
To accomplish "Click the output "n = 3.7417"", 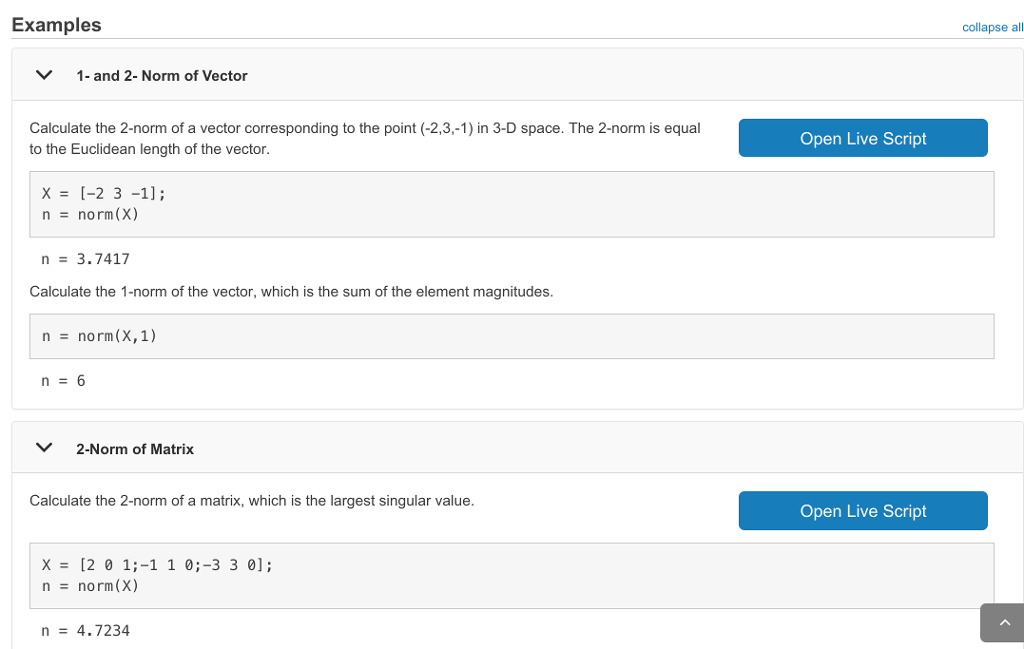I will (85, 259).
